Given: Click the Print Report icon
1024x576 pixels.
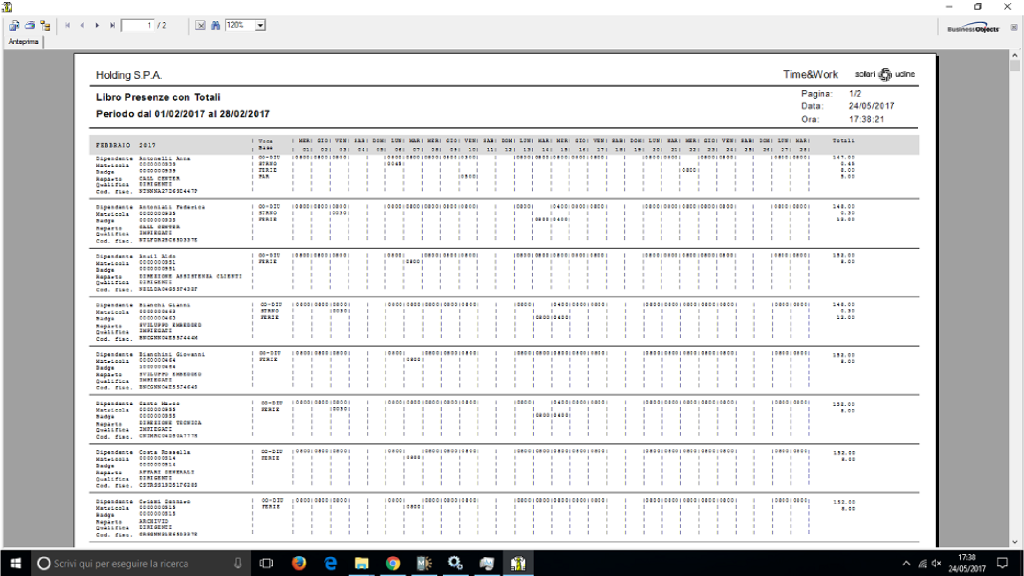Looking at the screenshot, I should pos(30,24).
